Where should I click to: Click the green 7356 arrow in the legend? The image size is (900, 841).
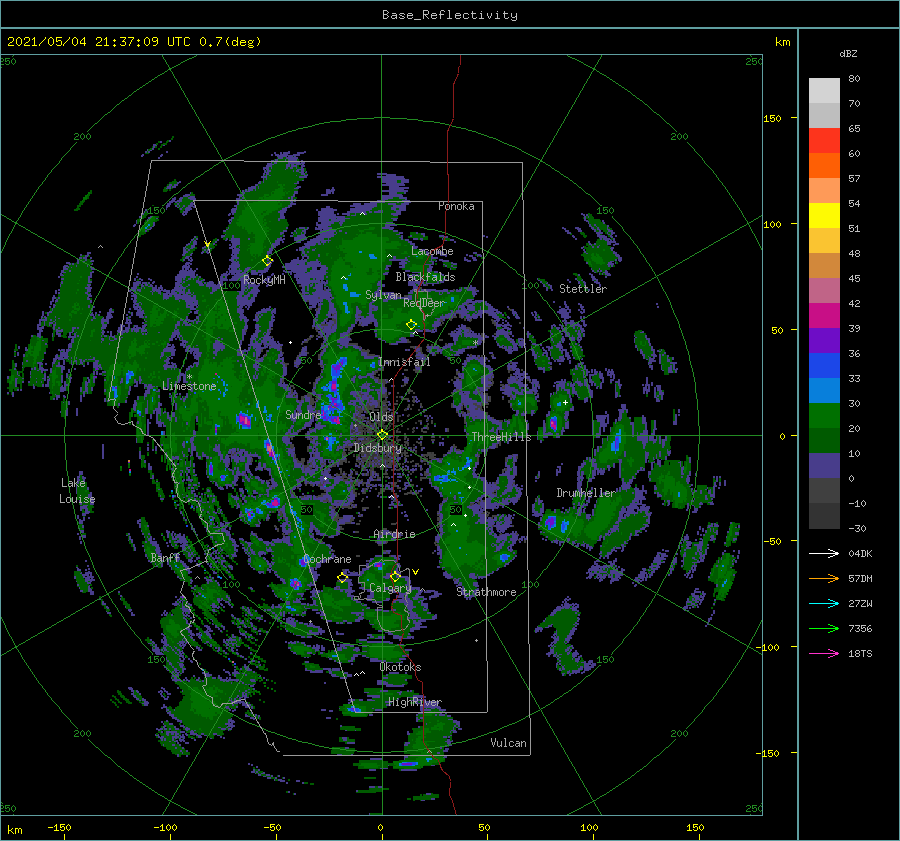click(x=824, y=629)
